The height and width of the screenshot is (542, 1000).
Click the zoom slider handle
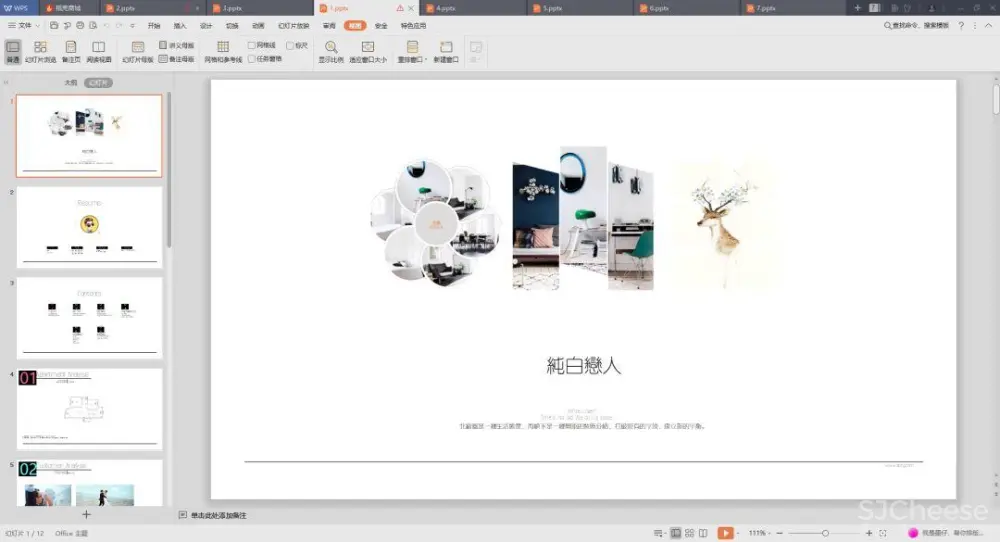tap(825, 532)
